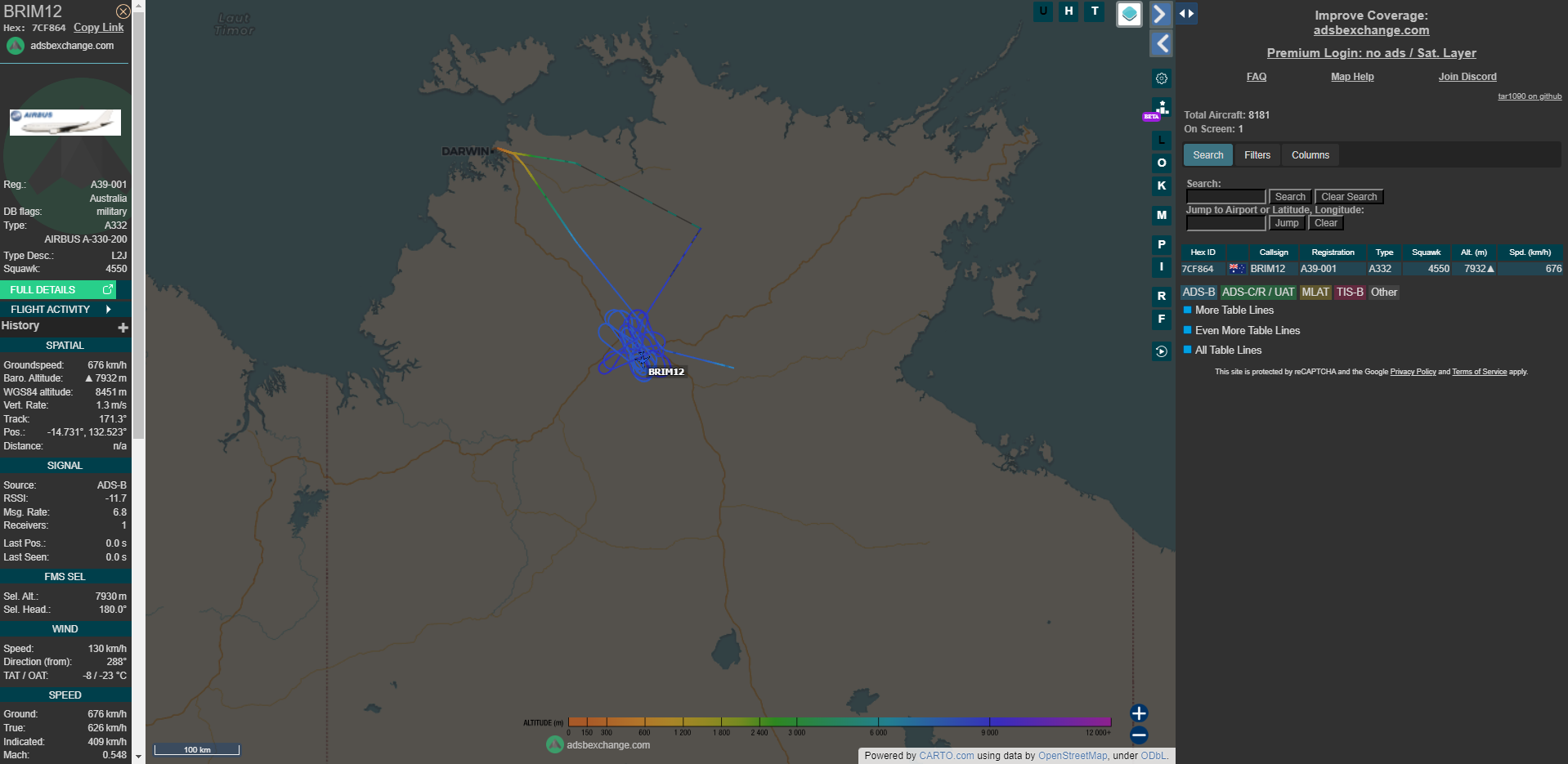Toggle the TIS-B source legend
The height and width of the screenshot is (764, 1568).
point(1350,293)
